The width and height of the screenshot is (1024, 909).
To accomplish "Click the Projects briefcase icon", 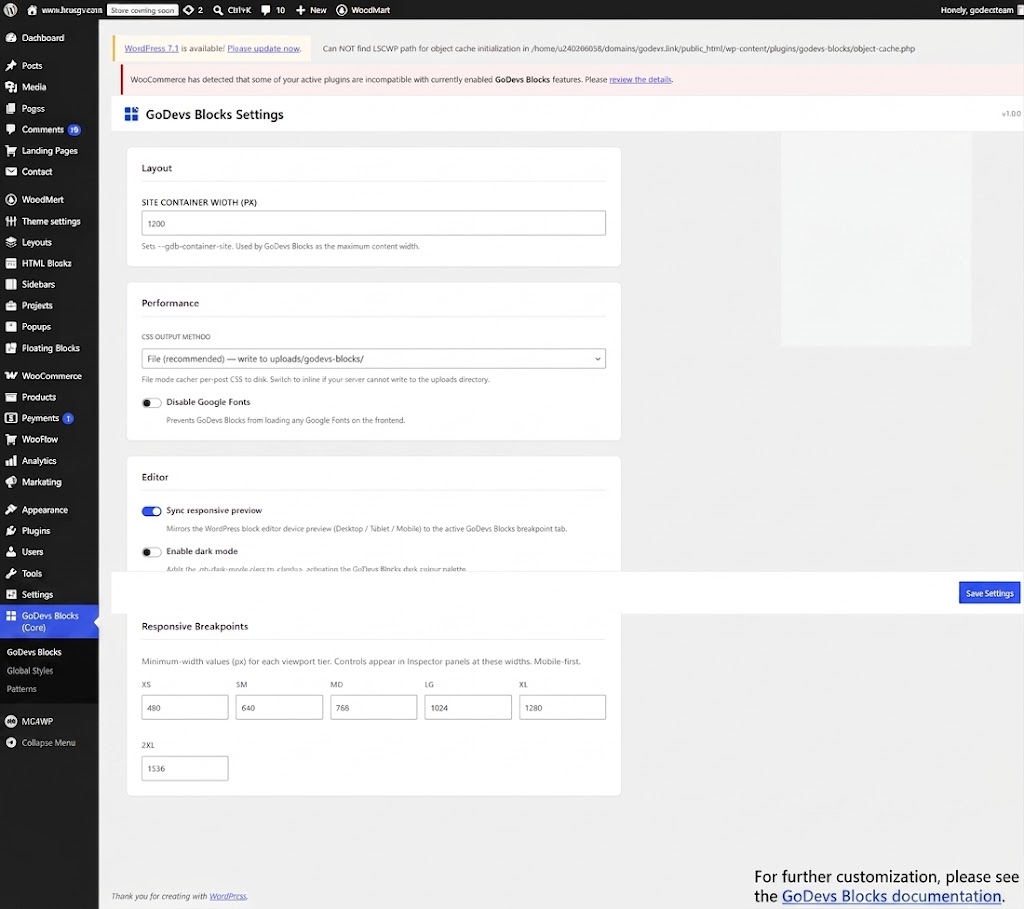I will 10,306.
